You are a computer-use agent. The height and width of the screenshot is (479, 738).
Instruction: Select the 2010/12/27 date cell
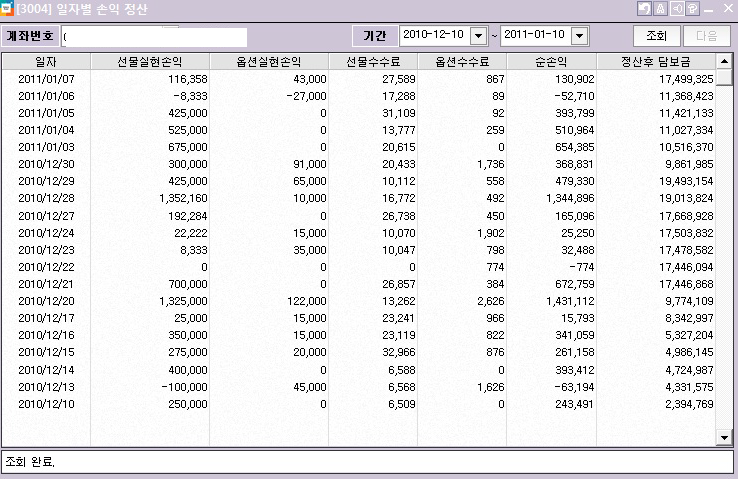click(x=46, y=216)
